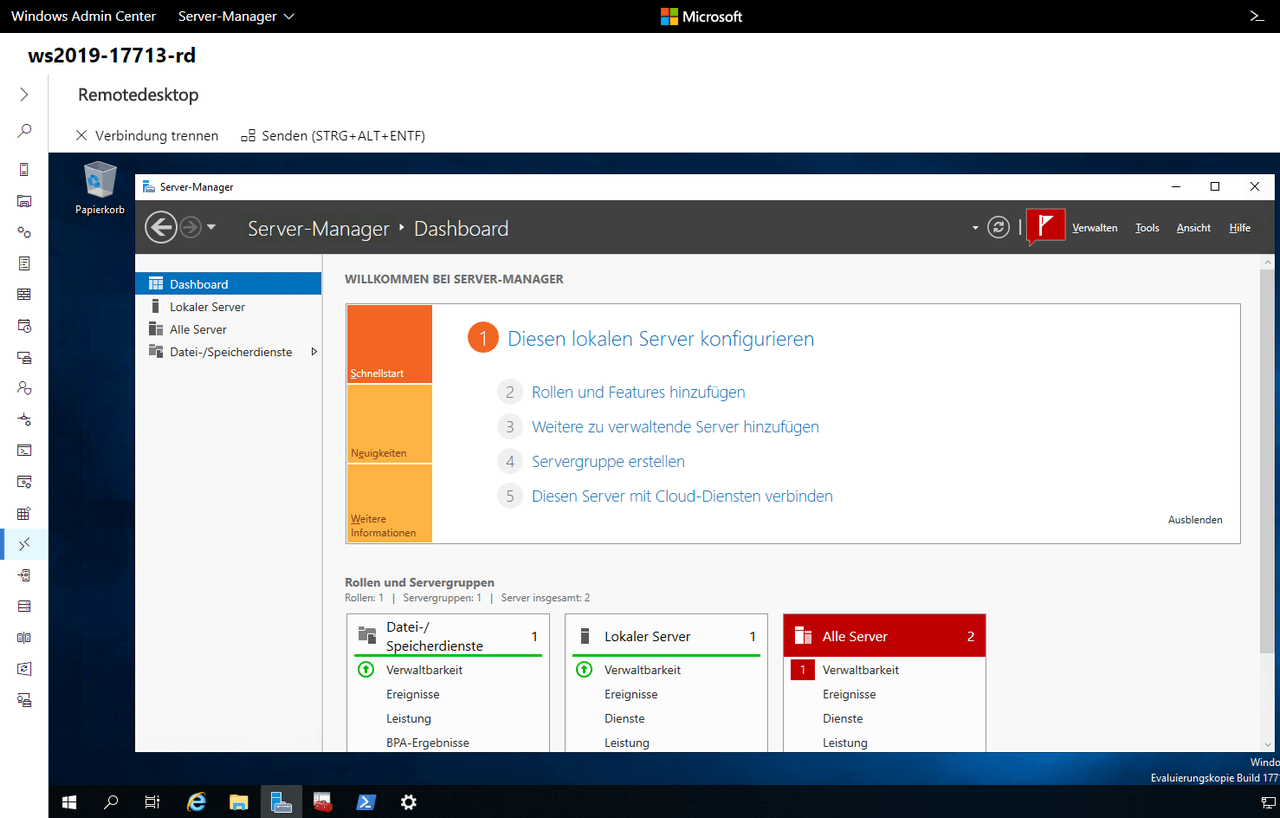Open the PowerShell tool in the sidebar
This screenshot has width=1280, height=818.
24,450
